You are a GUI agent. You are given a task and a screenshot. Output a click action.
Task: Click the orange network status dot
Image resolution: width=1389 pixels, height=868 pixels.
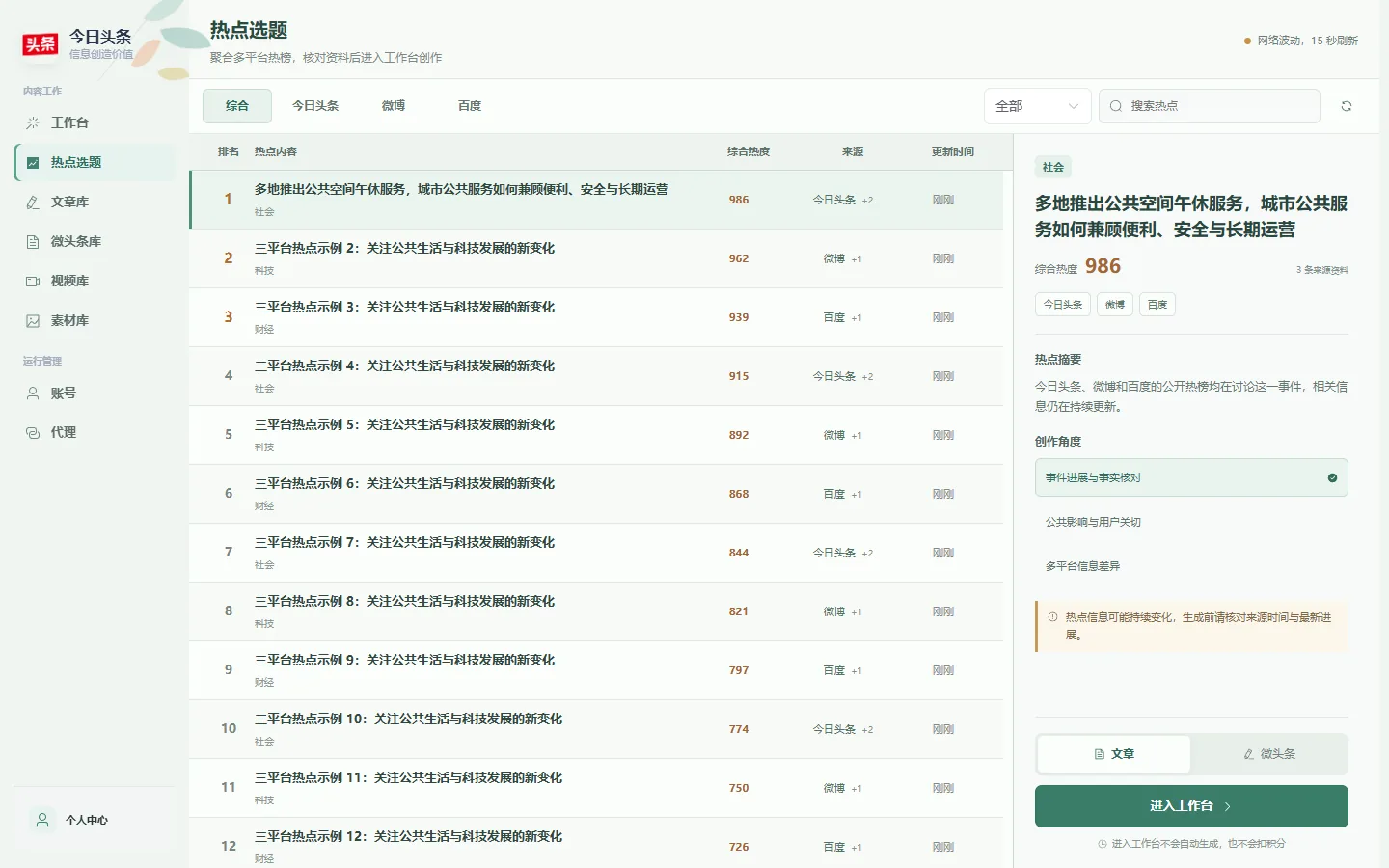click(x=1247, y=41)
